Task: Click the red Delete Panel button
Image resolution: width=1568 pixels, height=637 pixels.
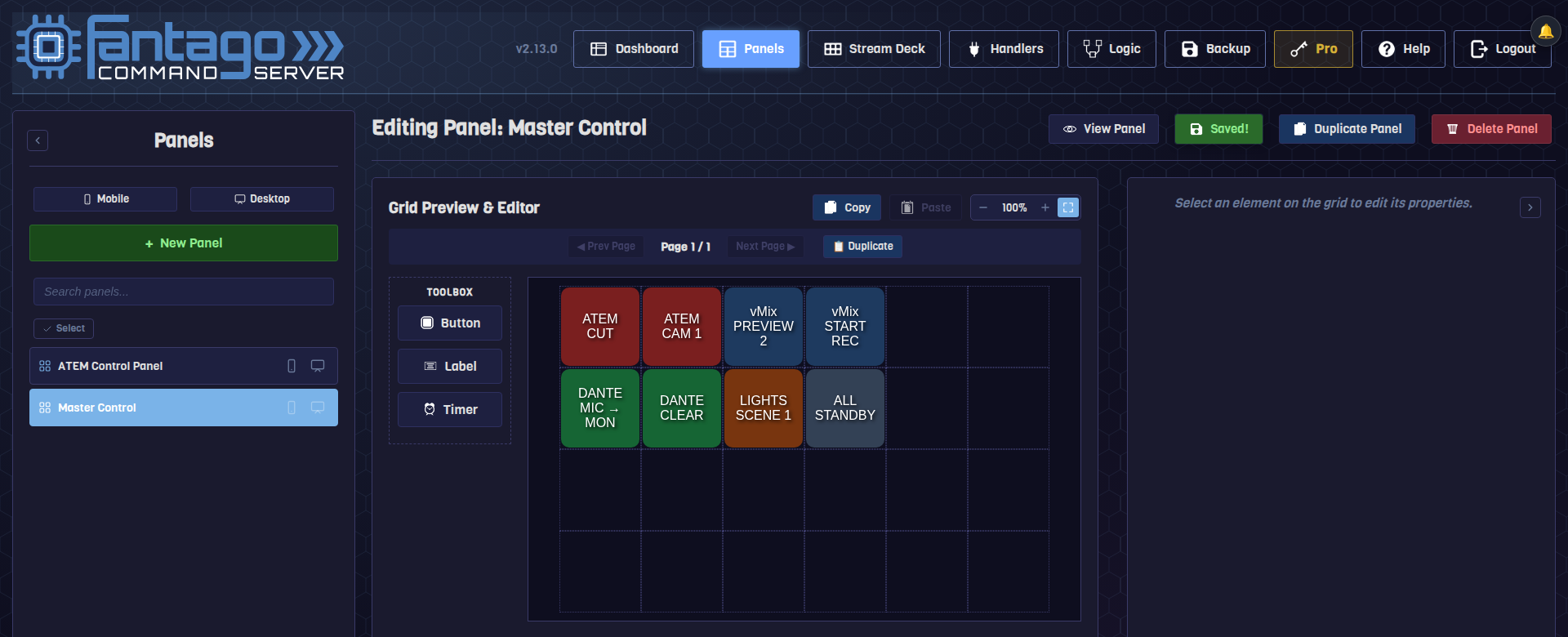Action: [1491, 129]
